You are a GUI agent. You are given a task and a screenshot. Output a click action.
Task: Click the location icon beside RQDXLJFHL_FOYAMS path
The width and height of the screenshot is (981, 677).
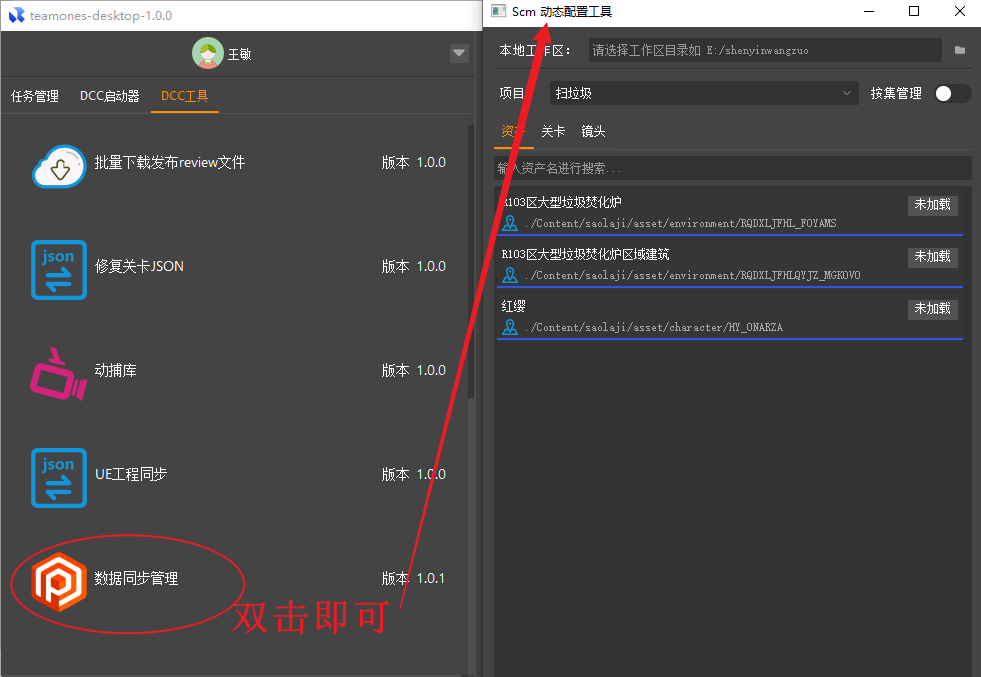point(511,223)
